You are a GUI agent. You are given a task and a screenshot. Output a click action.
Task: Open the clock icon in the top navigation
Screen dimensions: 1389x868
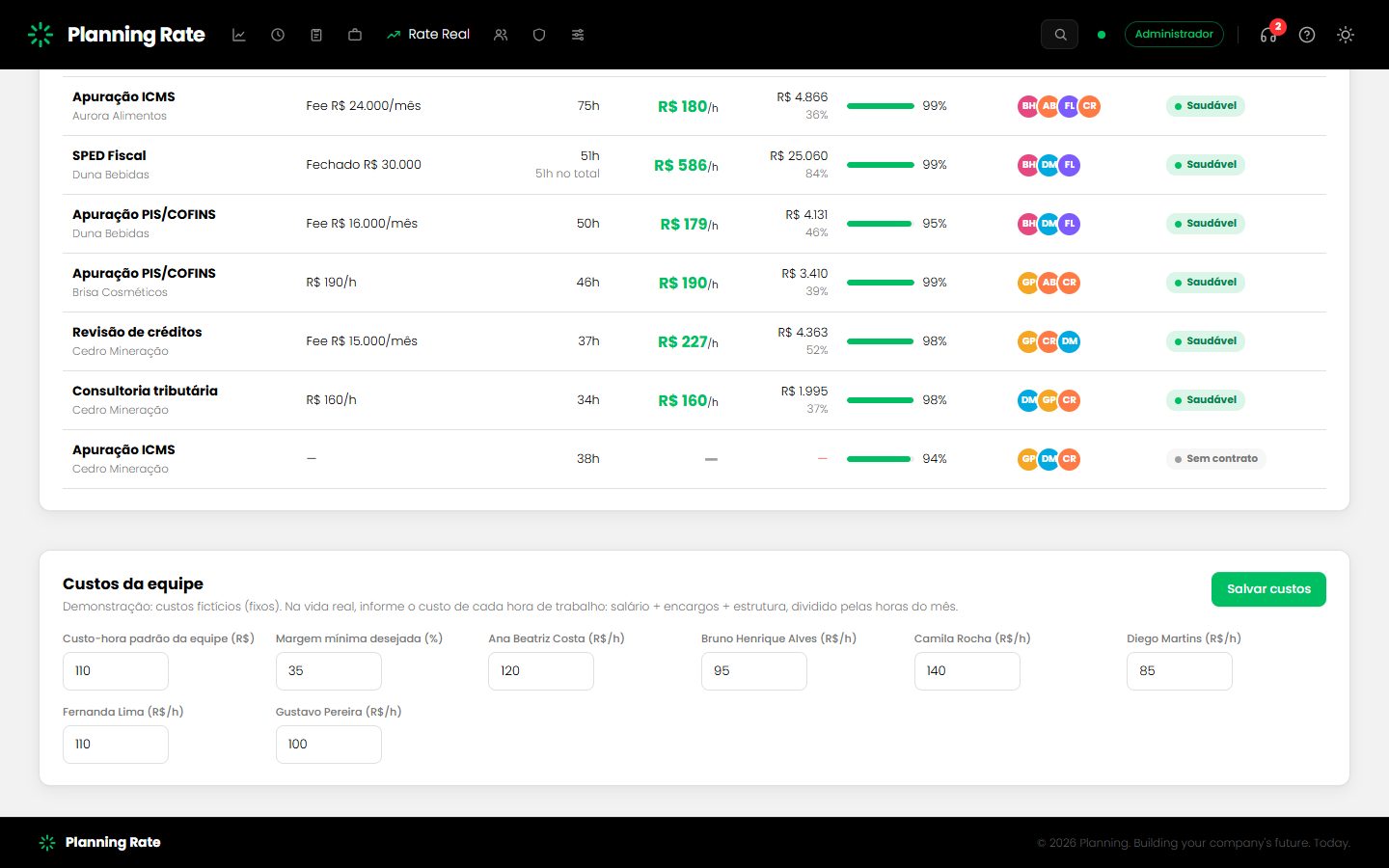pos(278,35)
